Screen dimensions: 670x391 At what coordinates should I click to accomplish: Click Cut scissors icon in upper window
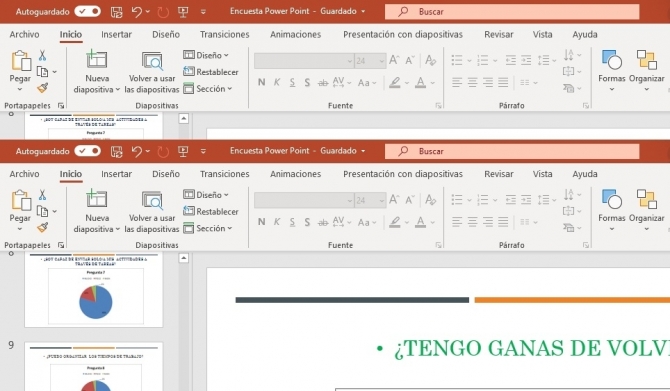42,55
